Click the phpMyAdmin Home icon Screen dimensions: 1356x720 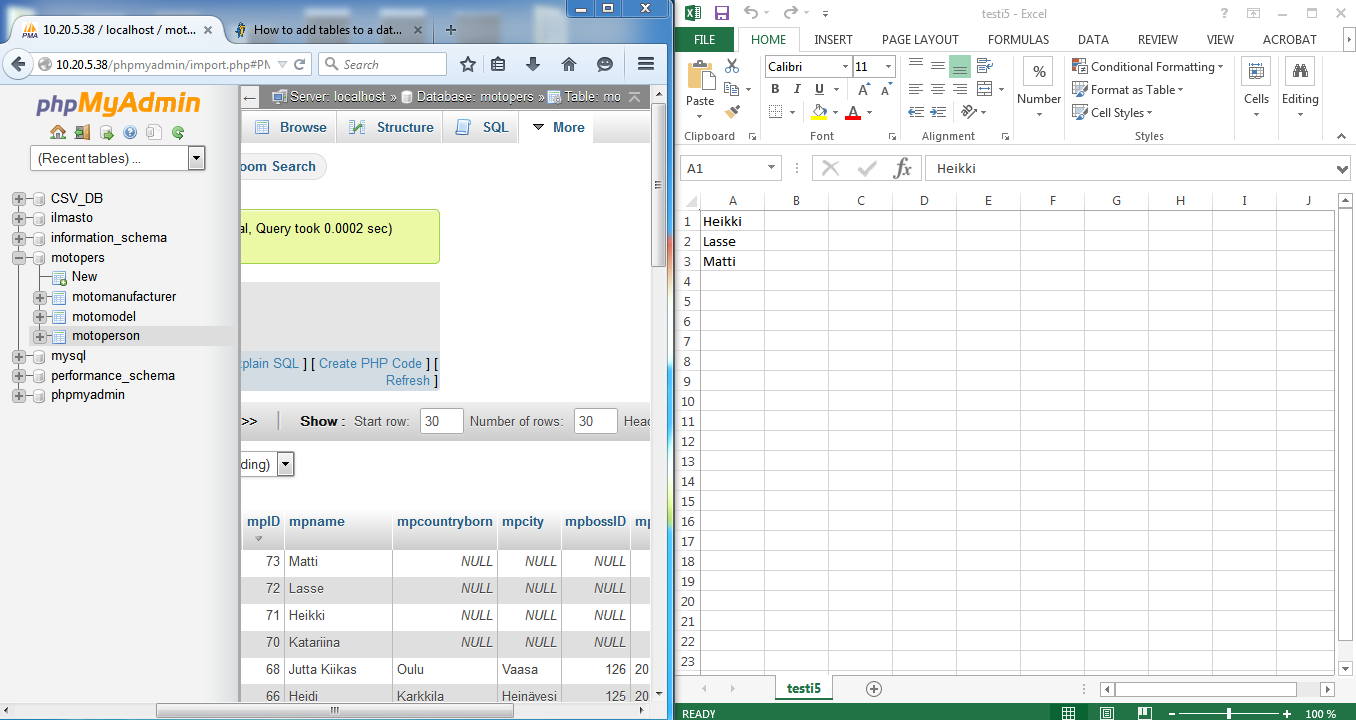click(x=58, y=132)
